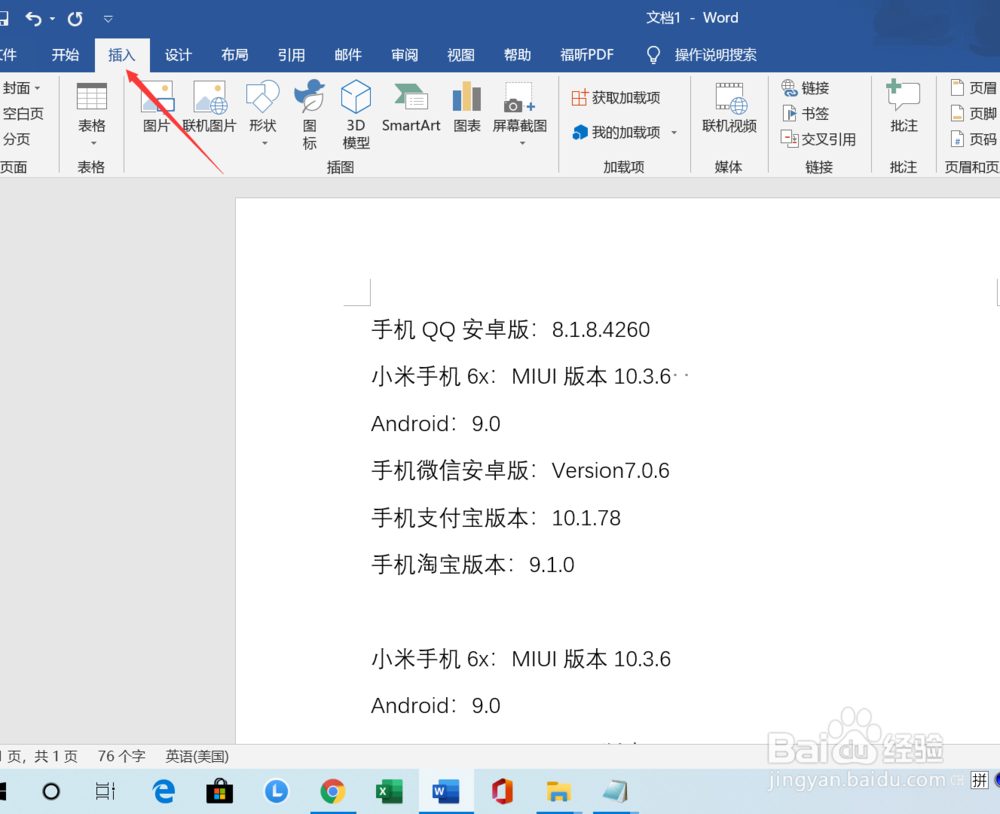The height and width of the screenshot is (814, 1000).
Task: Insert a SmartArt graphic
Action: (411, 107)
